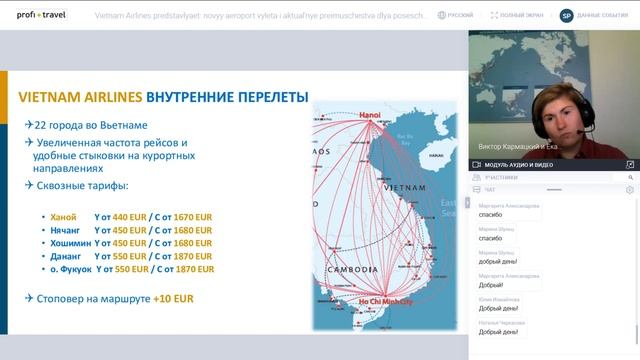The width and height of the screenshot is (640, 360).
Task: Click the SP avatar circle
Action: (566, 16)
